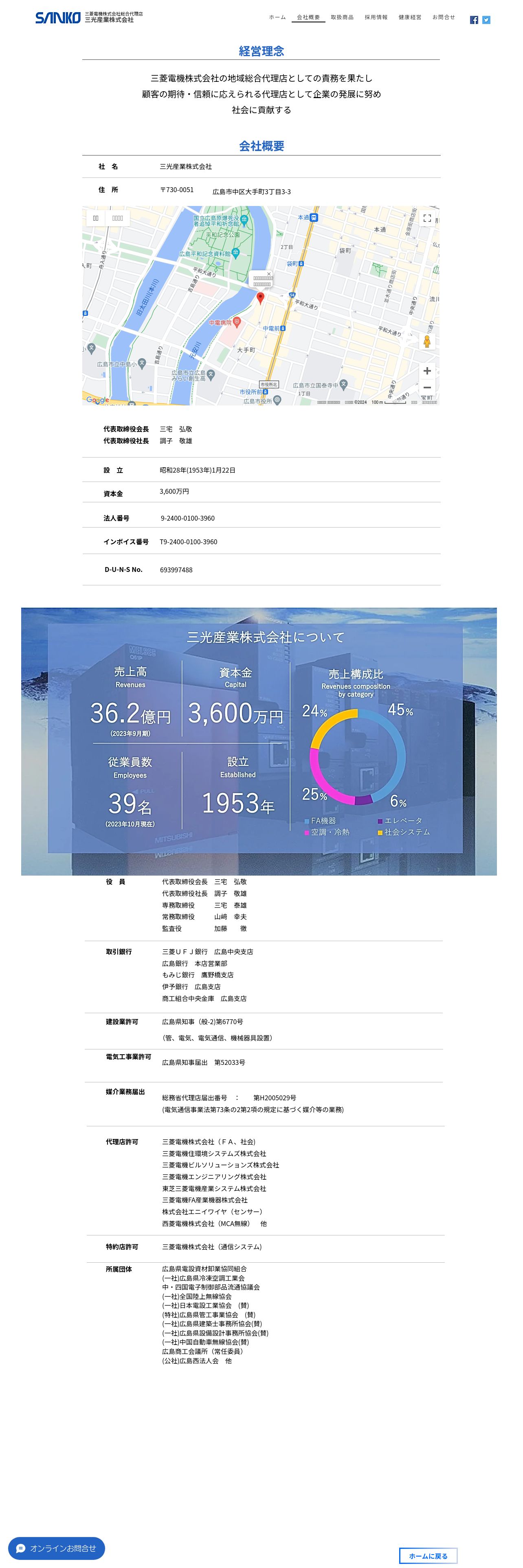Click the donut revenue composition chart

coord(357,757)
